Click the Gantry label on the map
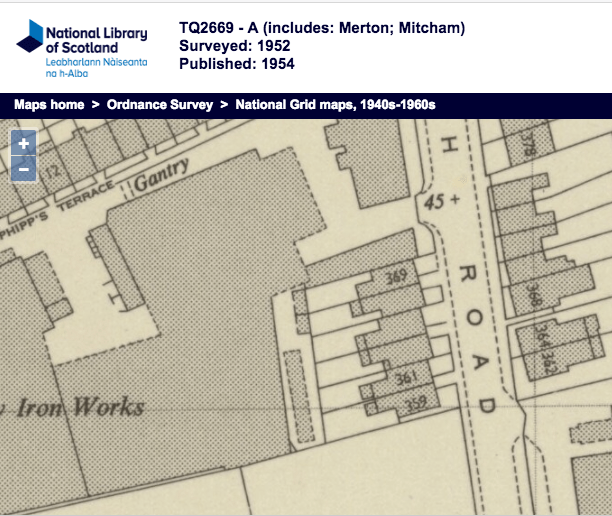 161,178
